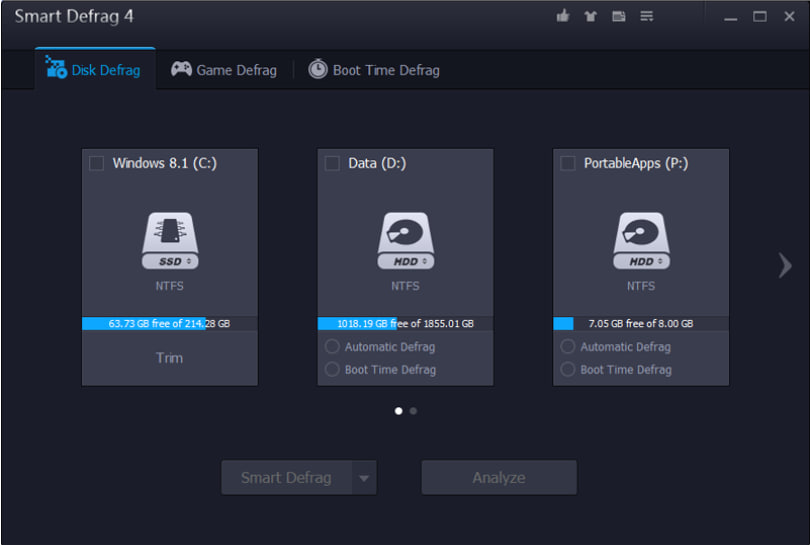Image resolution: width=810 pixels, height=545 pixels.
Task: Enable Boot Time Defrag for Data (D:)
Action: pyautogui.click(x=332, y=369)
